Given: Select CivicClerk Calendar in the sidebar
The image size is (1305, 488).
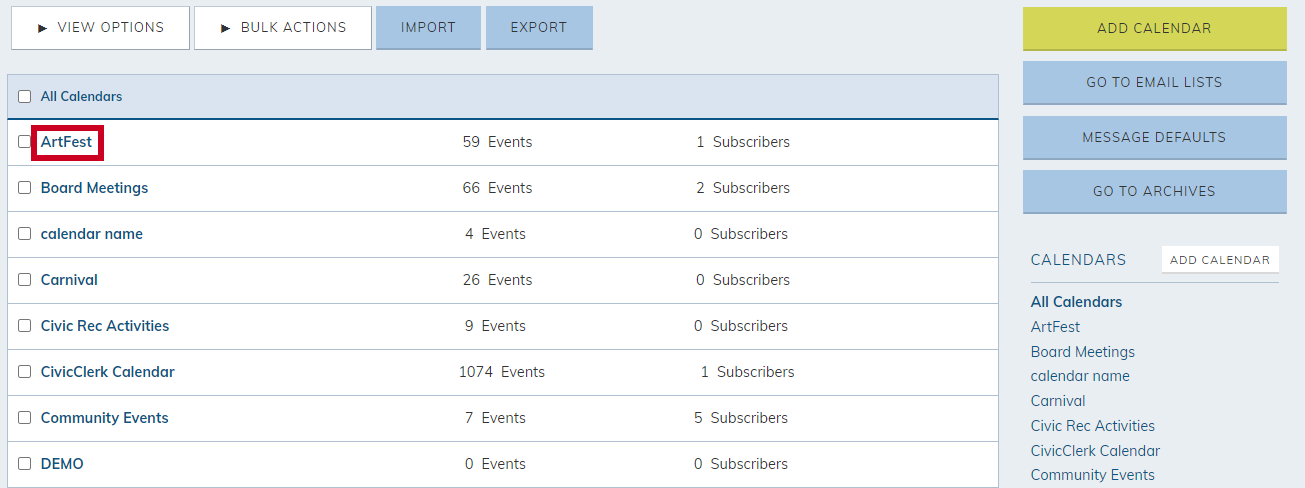Looking at the screenshot, I should tap(1095, 451).
